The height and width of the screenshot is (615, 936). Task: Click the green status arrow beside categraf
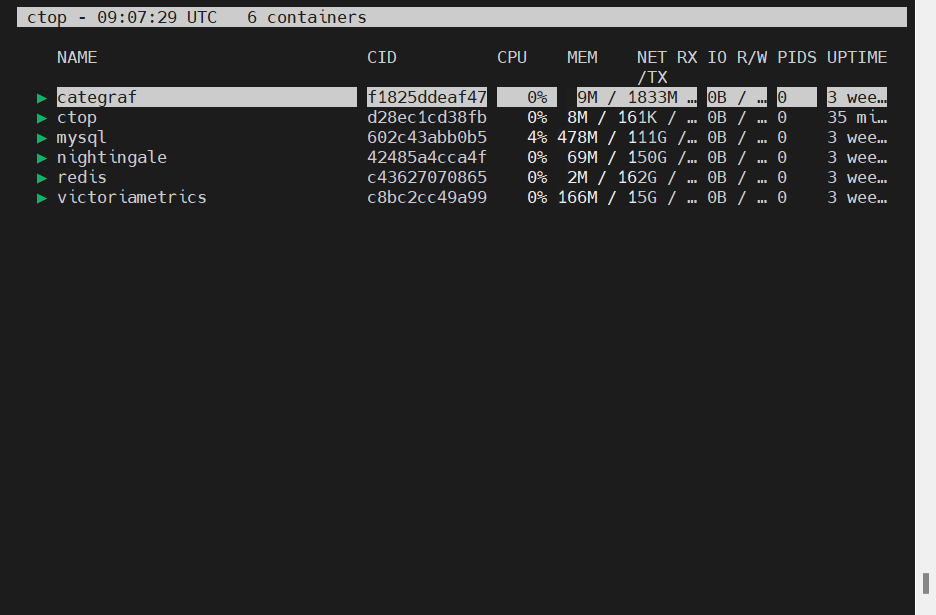pos(42,98)
